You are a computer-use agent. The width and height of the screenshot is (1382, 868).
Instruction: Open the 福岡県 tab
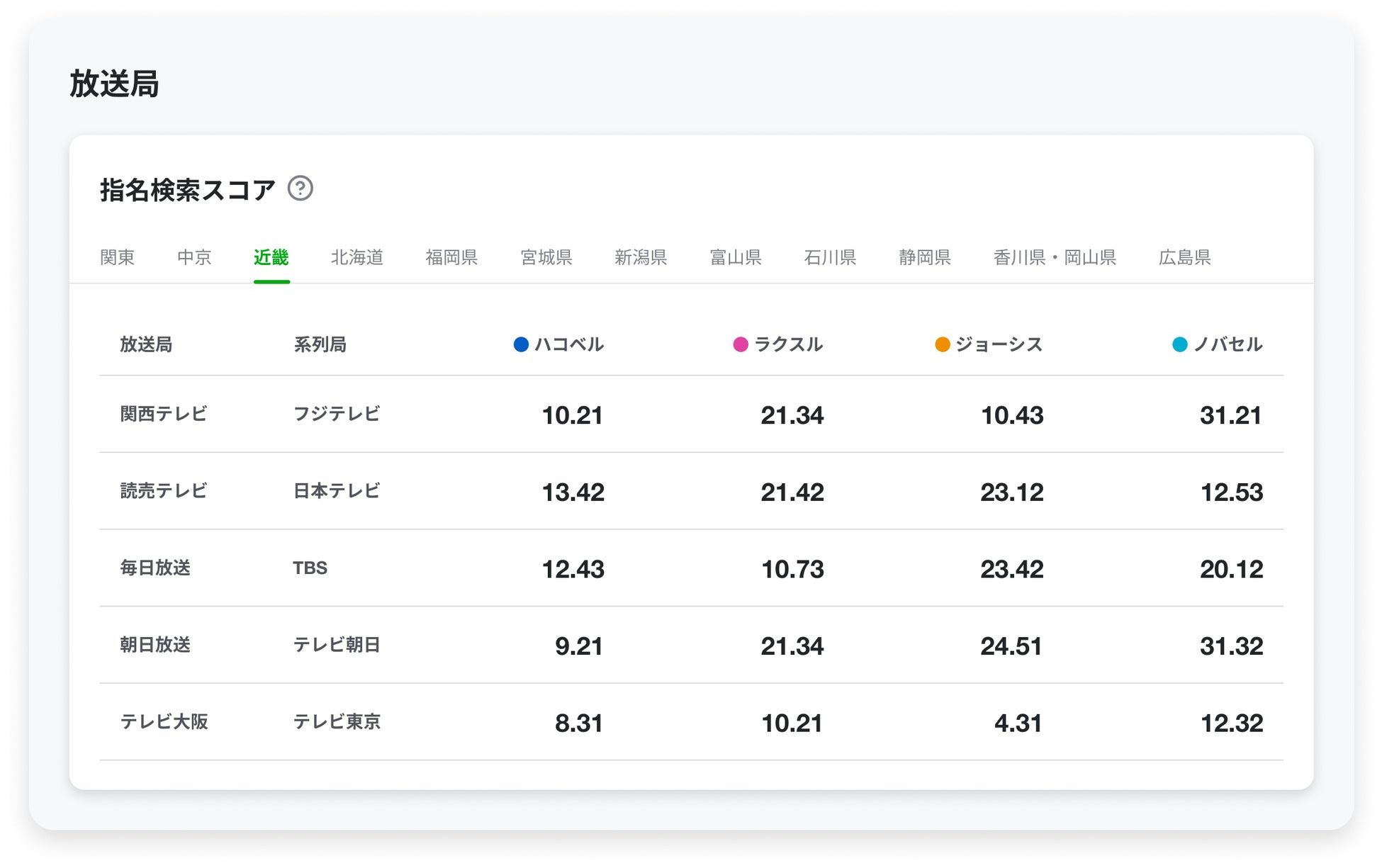(x=451, y=257)
